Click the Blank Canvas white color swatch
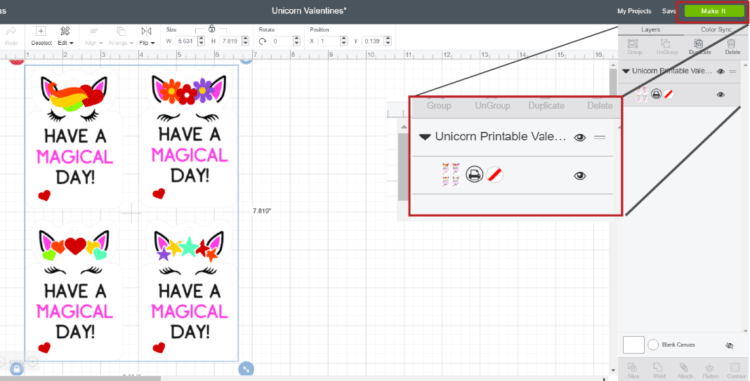The height and width of the screenshot is (381, 750). point(633,345)
